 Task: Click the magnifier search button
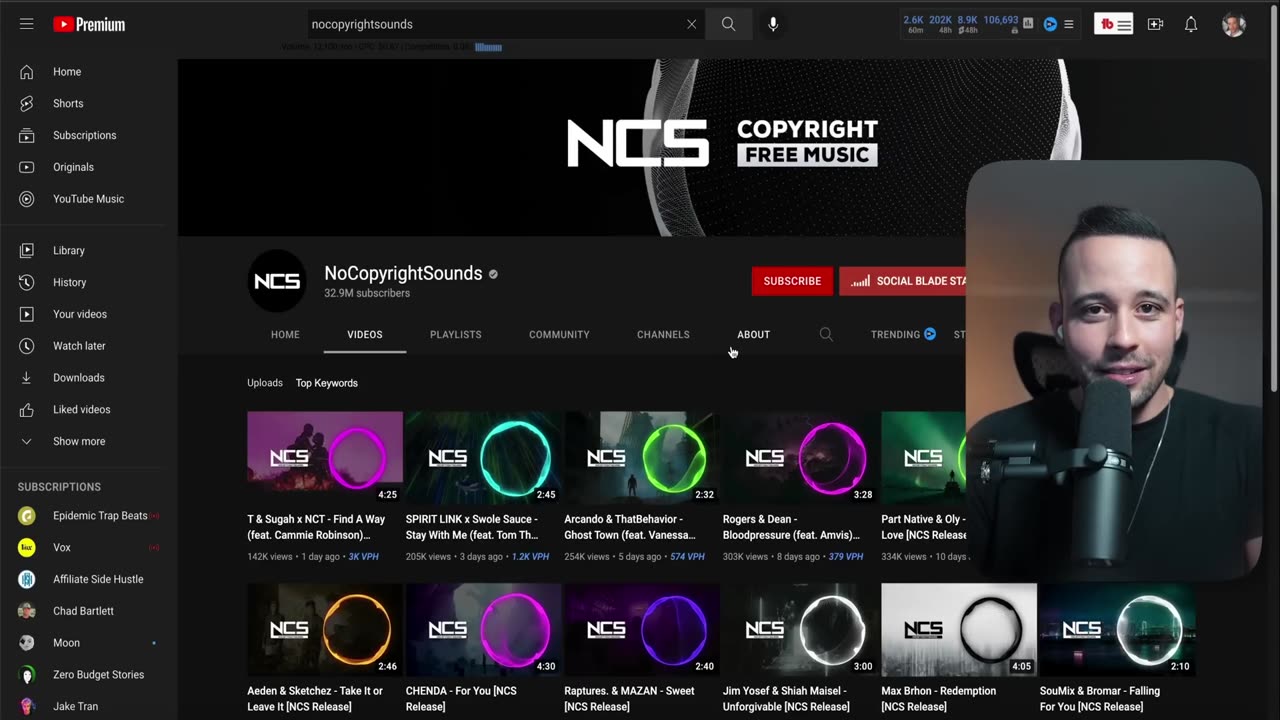[x=728, y=24]
